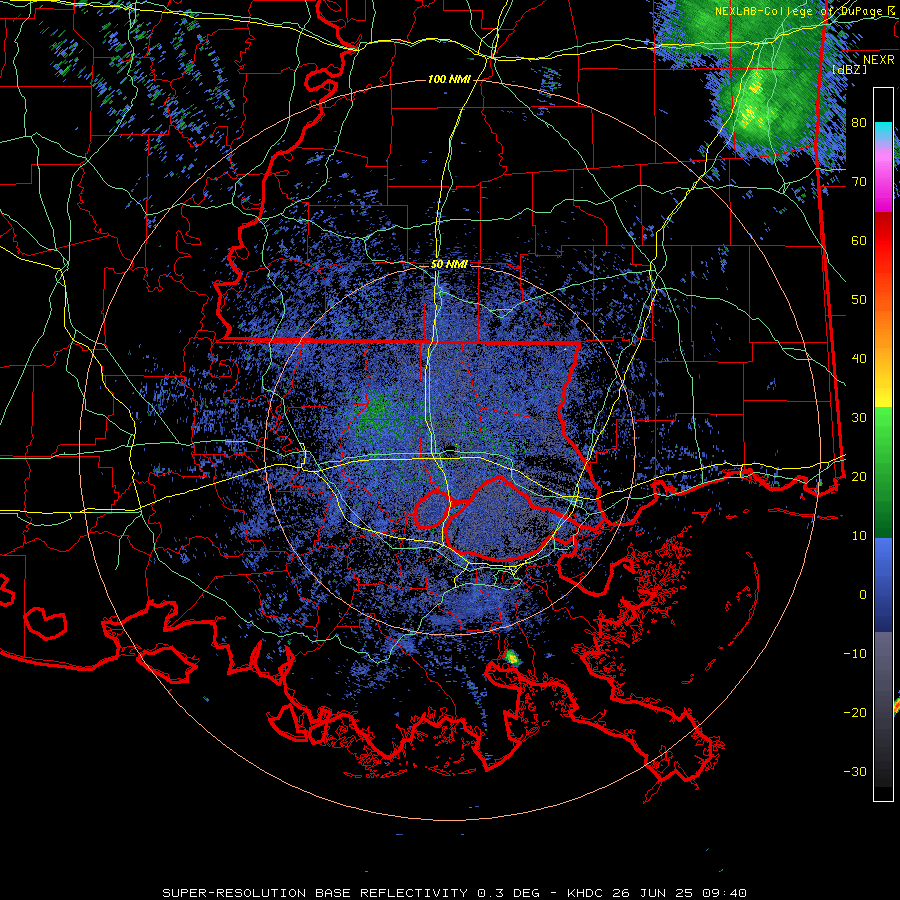Click the 10 dBZ scale label
This screenshot has width=900, height=900.
pyautogui.click(x=859, y=536)
